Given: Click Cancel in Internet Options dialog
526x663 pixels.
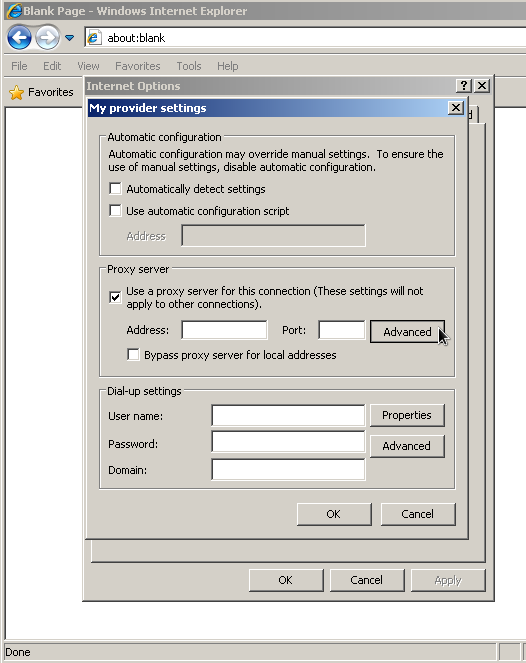Looking at the screenshot, I should (x=367, y=580).
